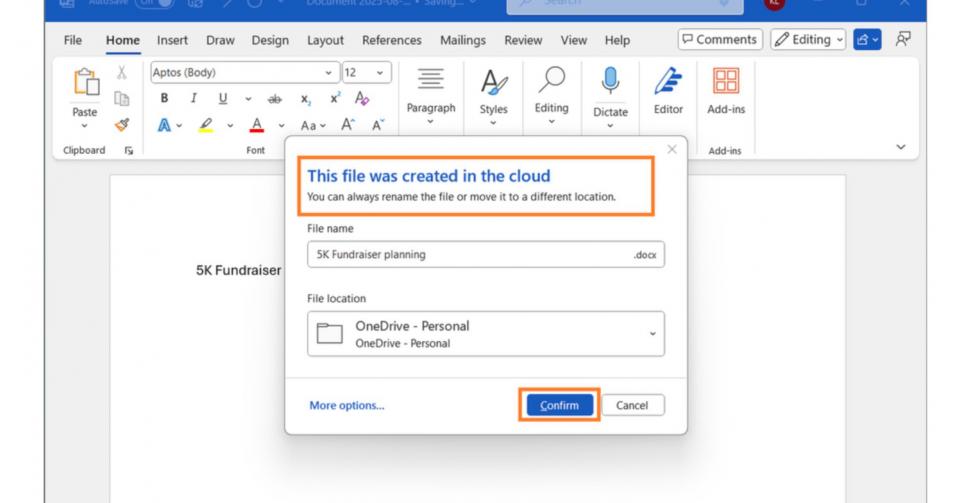Image resolution: width=962 pixels, height=503 pixels.
Task: Open the Review tab
Action: 523,40
